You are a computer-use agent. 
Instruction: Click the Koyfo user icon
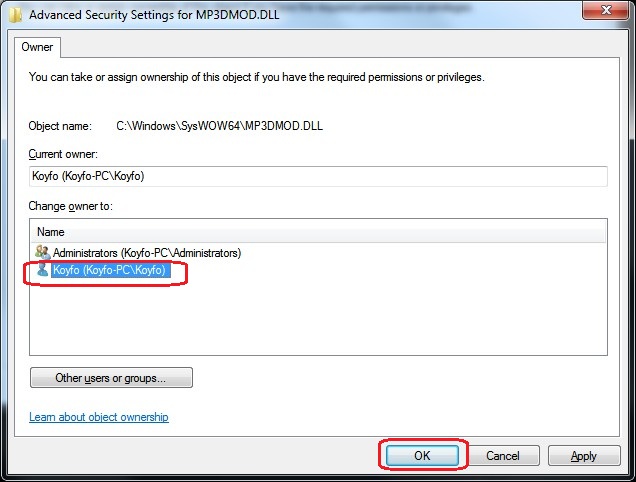tap(42, 269)
